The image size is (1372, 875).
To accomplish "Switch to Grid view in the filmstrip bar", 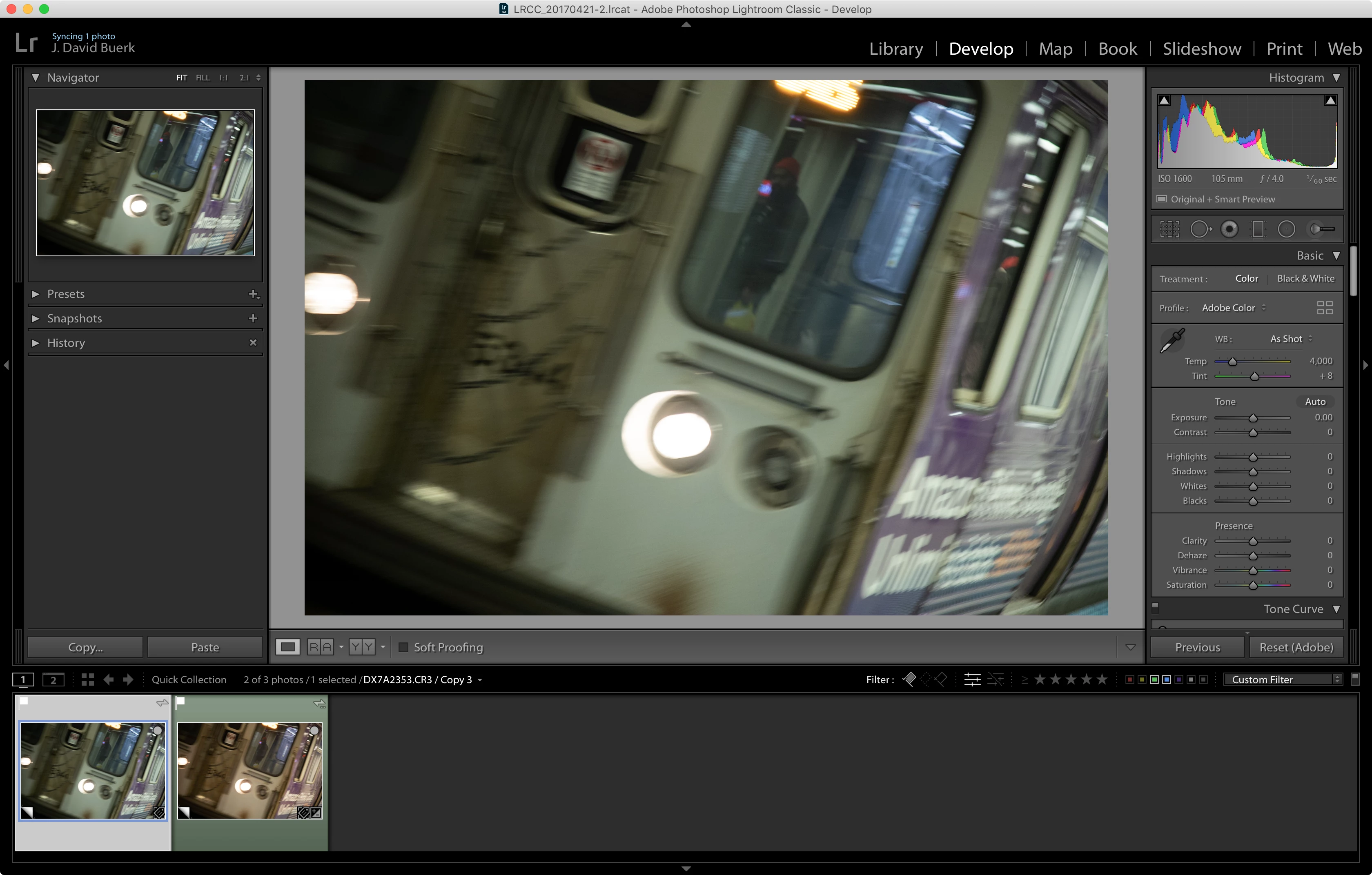I will [87, 679].
